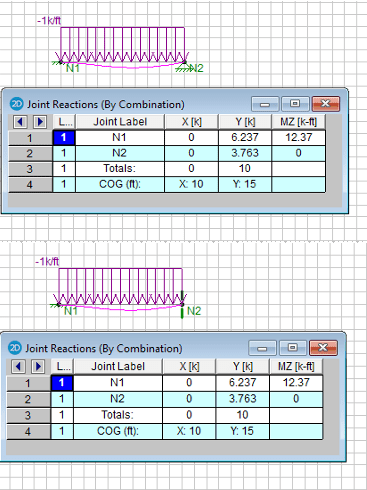Click the 2D icon of top Joint Reactions window
The width and height of the screenshot is (367, 490).
pyautogui.click(x=16, y=104)
